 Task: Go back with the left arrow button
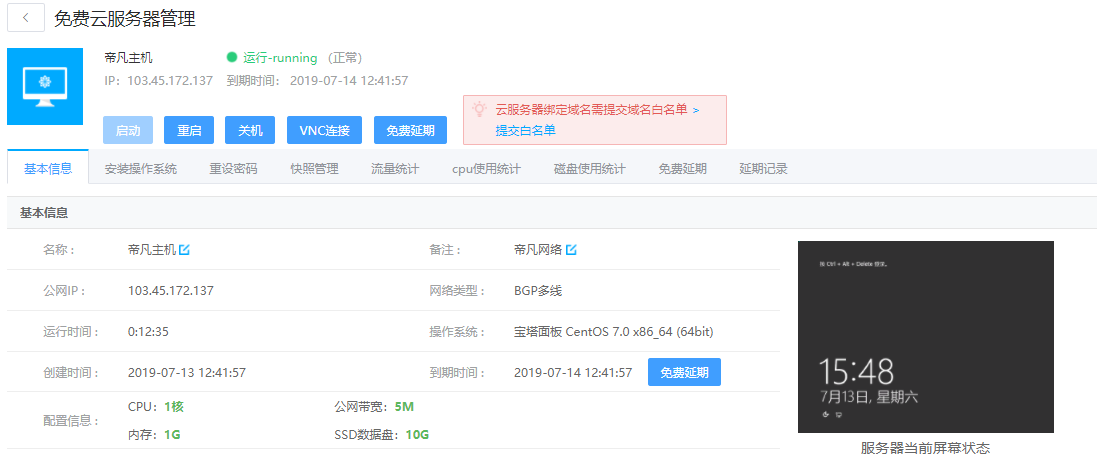click(x=26, y=17)
